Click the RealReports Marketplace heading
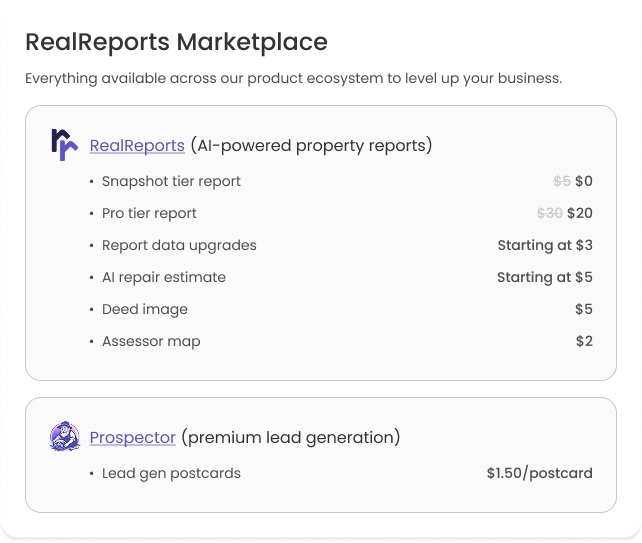The width and height of the screenshot is (642, 543). 176,42
